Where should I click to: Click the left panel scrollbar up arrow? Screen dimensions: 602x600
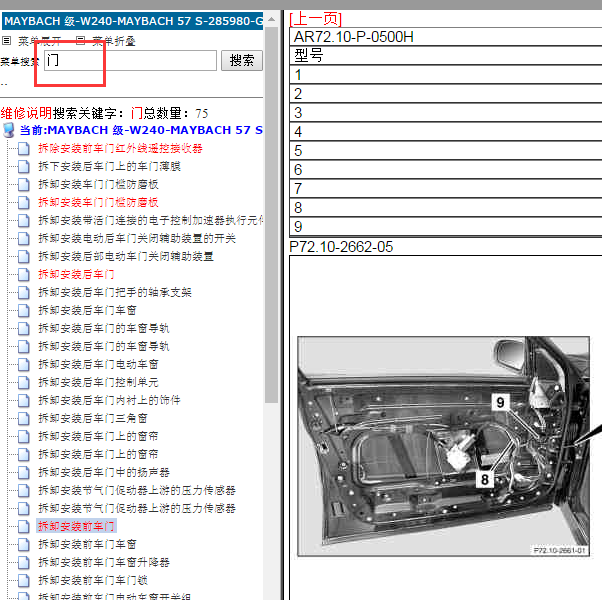tap(271, 19)
